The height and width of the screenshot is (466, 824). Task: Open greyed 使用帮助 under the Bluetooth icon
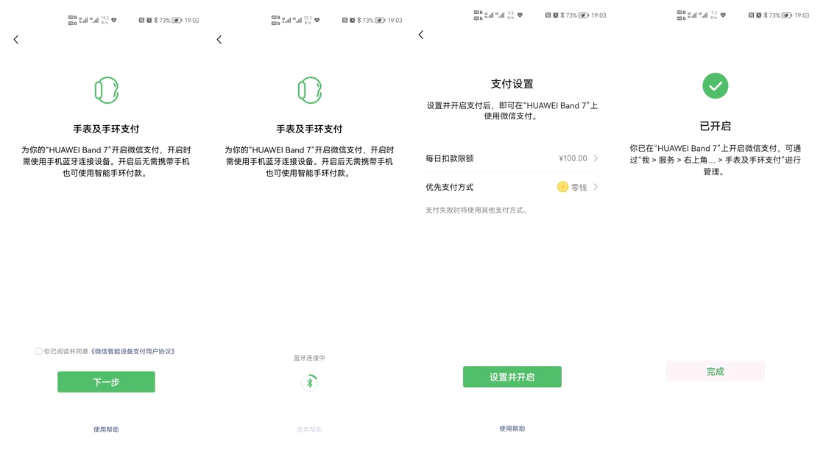pyautogui.click(x=310, y=430)
